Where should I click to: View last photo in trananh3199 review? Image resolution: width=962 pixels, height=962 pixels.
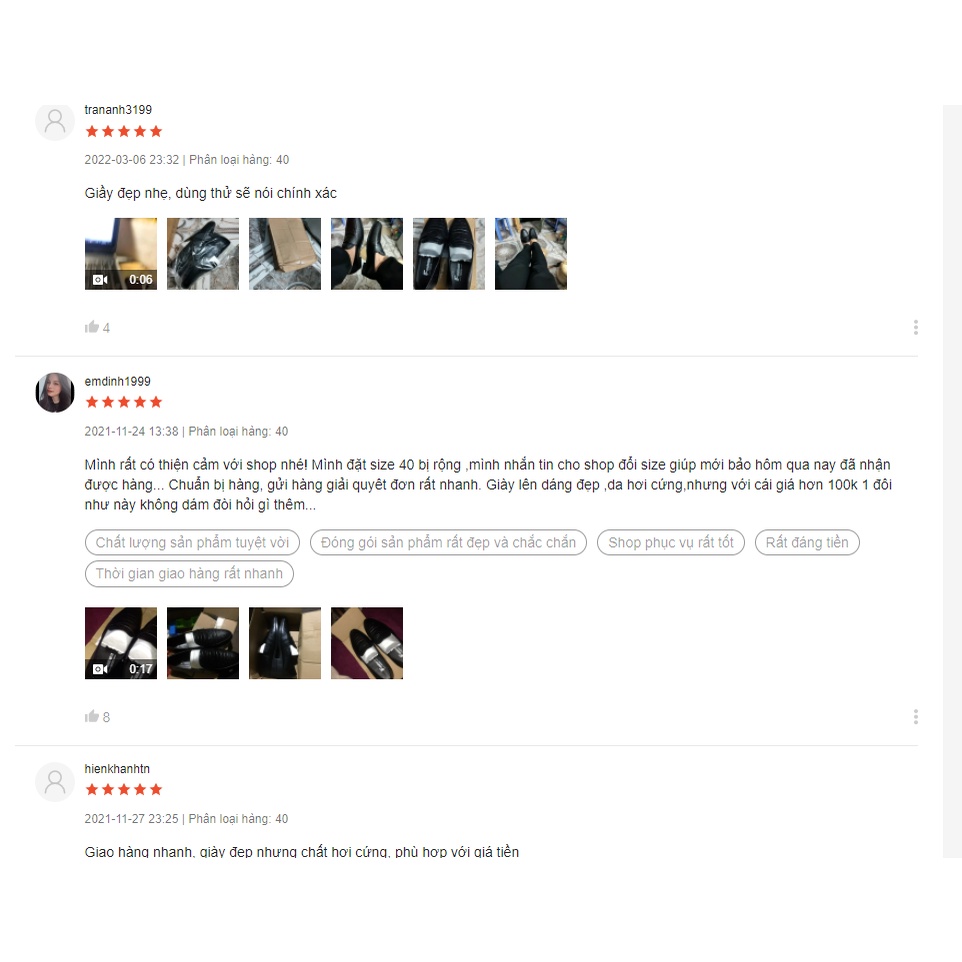pyautogui.click(x=531, y=253)
